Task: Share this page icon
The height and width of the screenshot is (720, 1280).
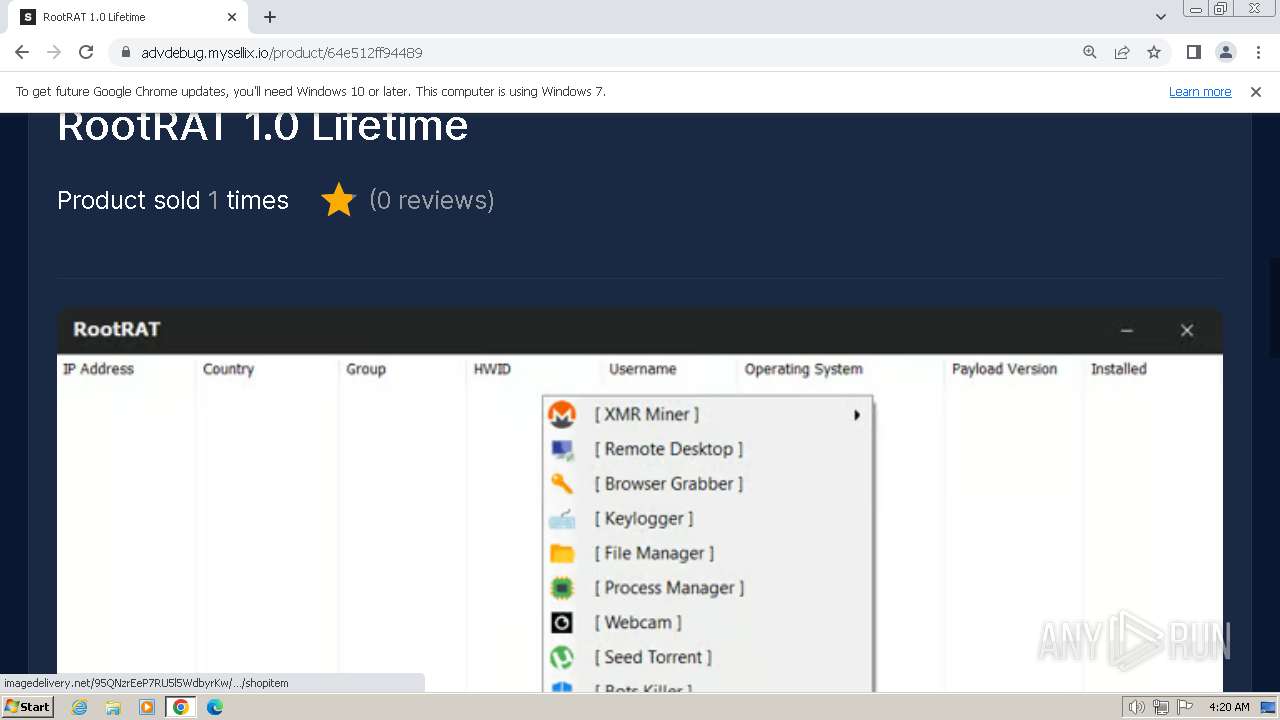Action: (x=1122, y=52)
